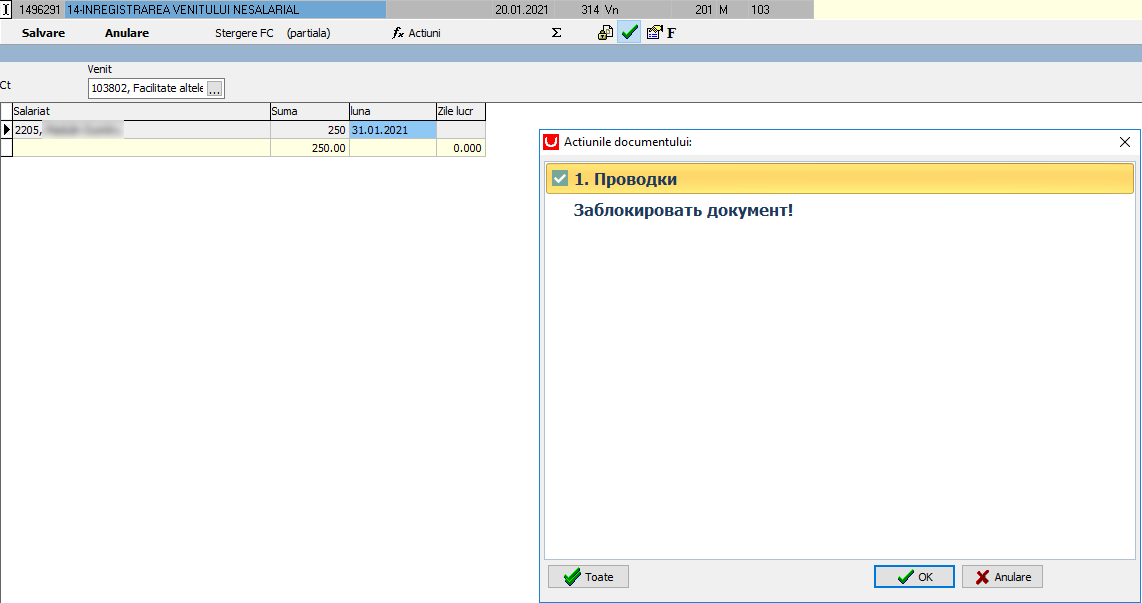Click the Sigma sum icon in toolbar
The height and width of the screenshot is (603, 1142).
(556, 33)
